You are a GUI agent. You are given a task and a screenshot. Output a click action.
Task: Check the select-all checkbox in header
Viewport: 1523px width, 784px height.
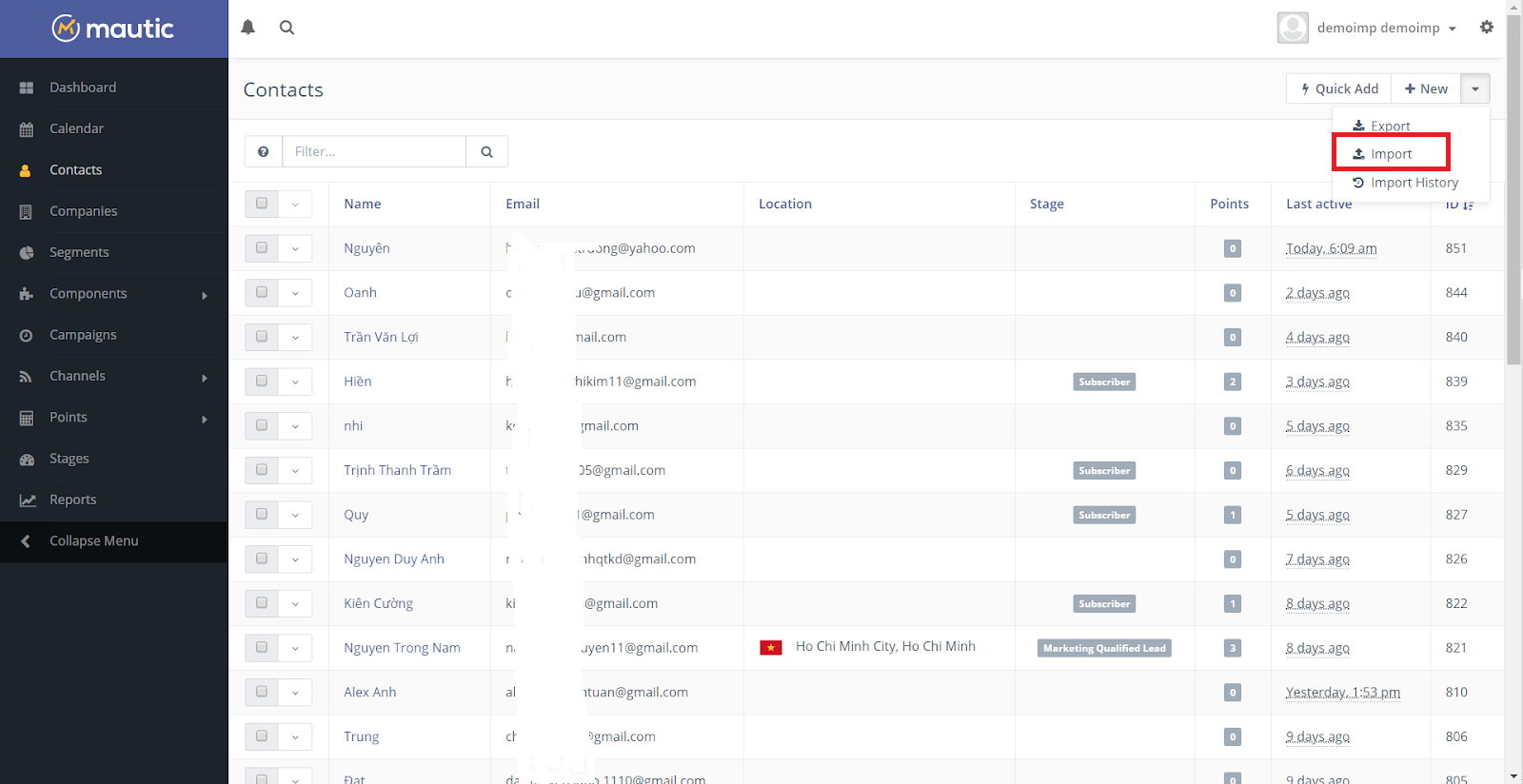(262, 204)
